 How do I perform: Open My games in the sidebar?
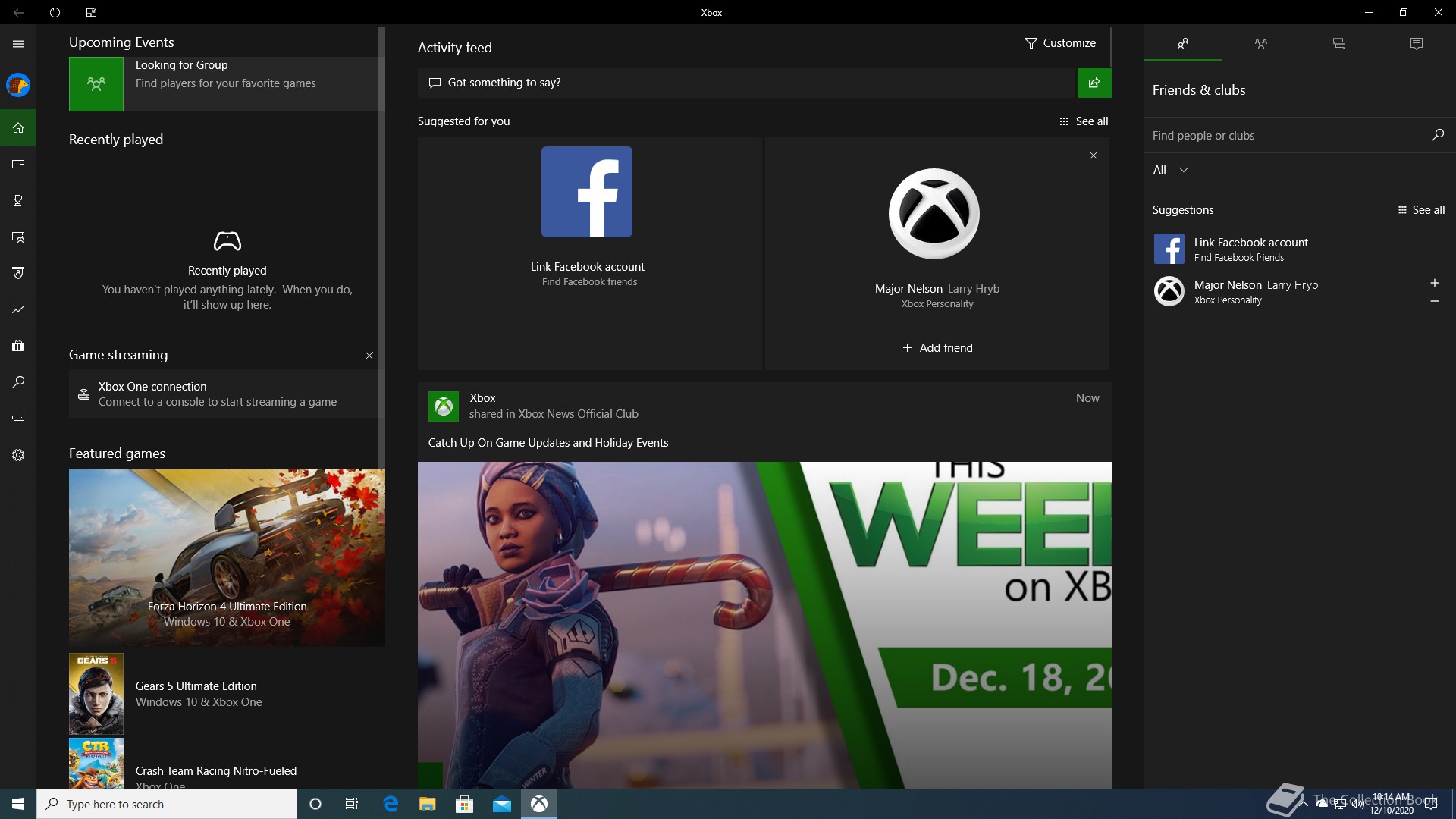click(18, 164)
